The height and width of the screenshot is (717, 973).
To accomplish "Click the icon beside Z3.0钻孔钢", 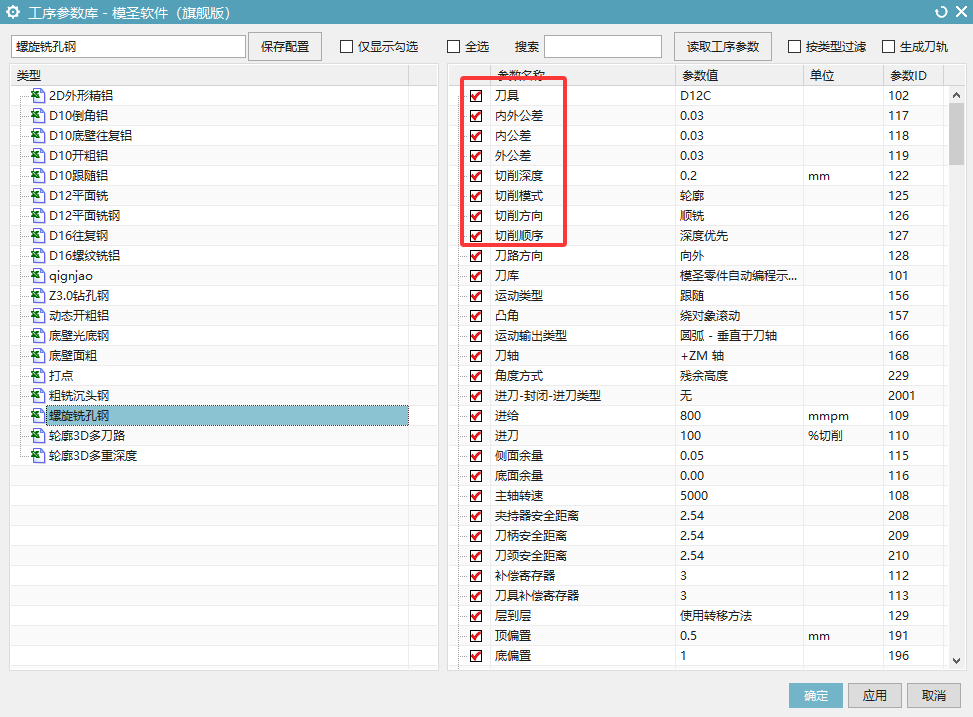I will tap(38, 295).
